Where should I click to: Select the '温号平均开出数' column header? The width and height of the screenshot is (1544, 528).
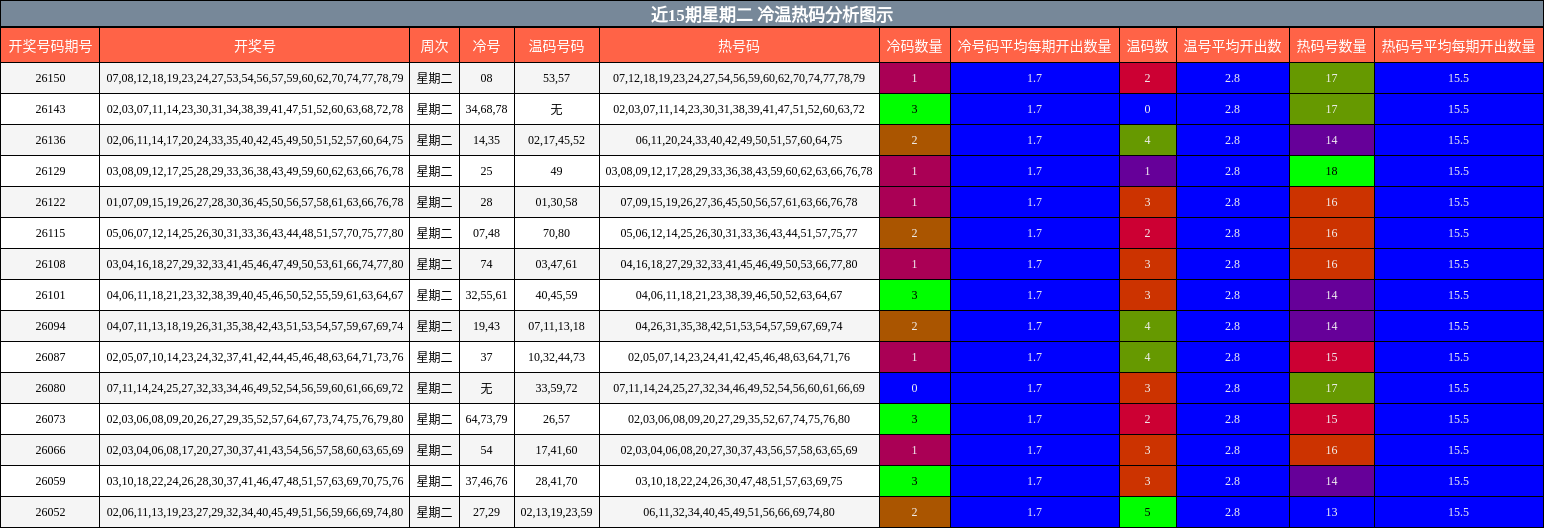pos(1232,46)
